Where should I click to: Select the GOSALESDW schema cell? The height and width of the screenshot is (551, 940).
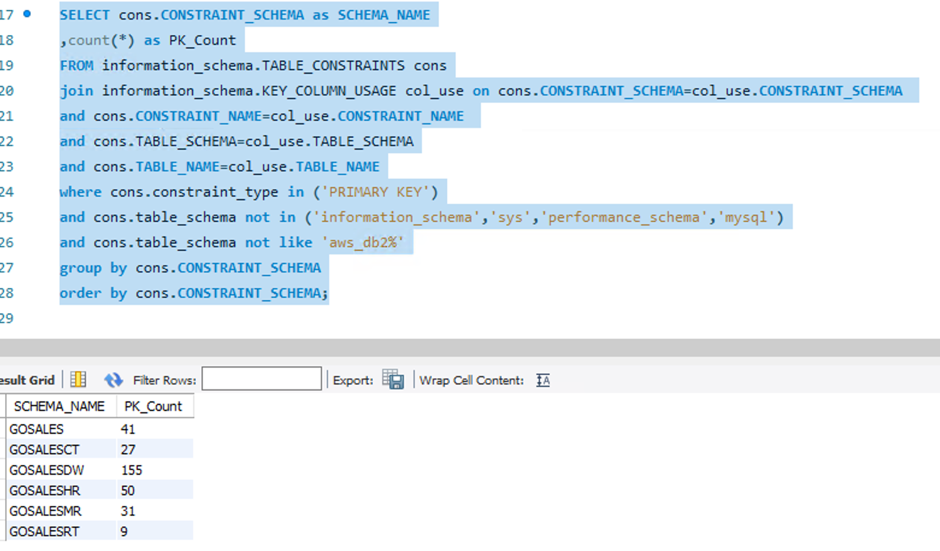61,470
